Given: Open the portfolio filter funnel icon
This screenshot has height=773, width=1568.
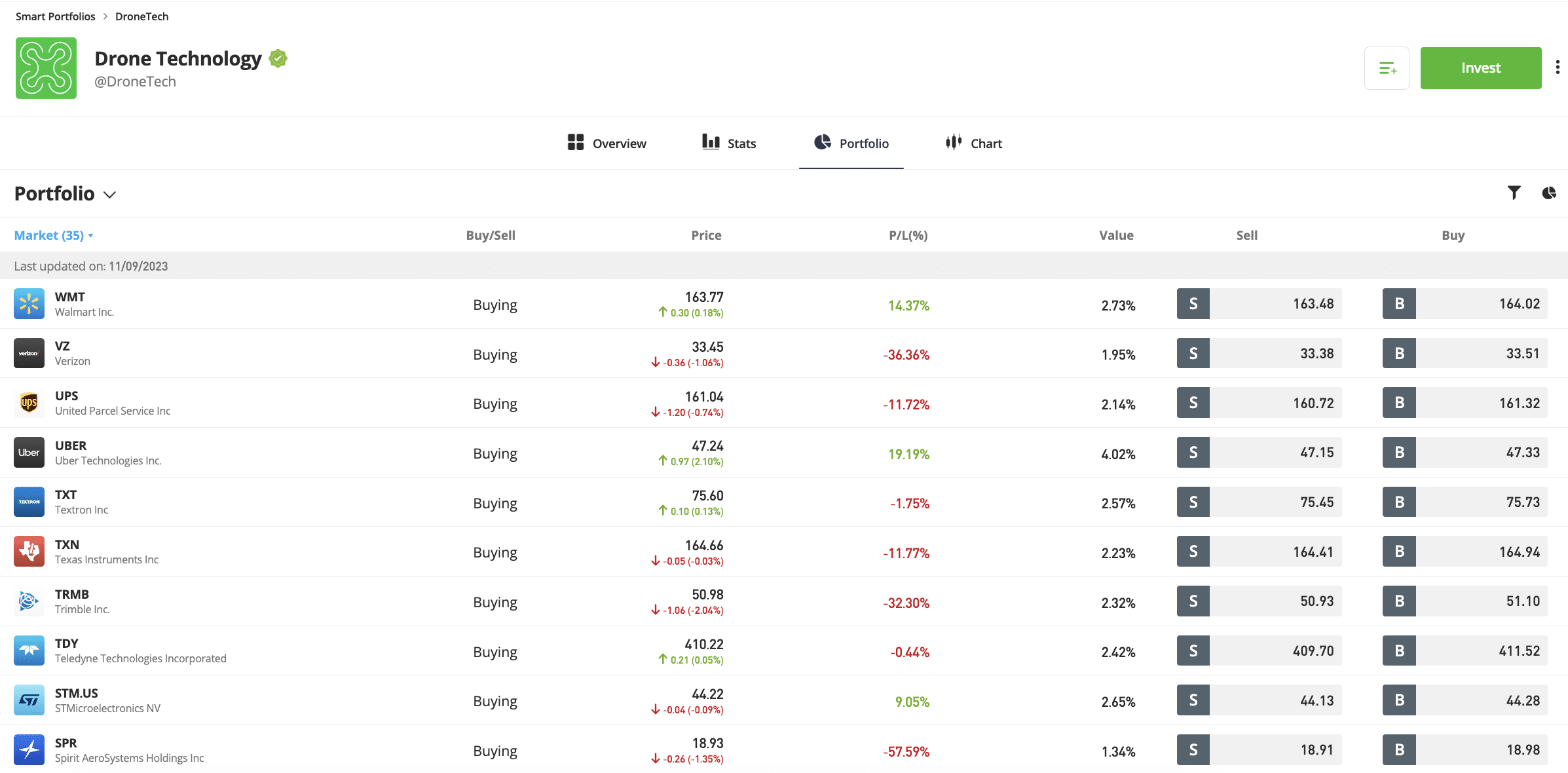Looking at the screenshot, I should (1514, 193).
